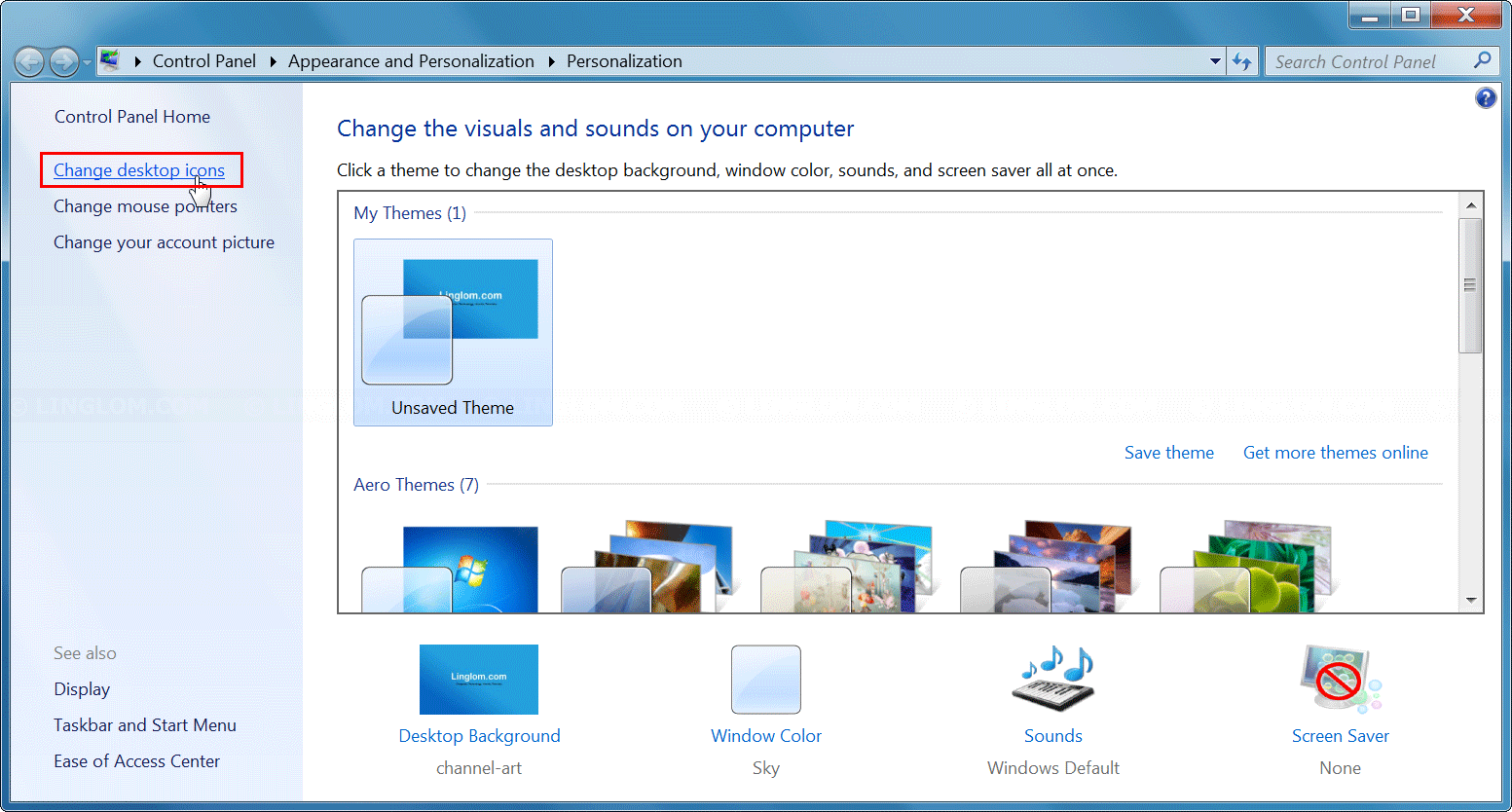Open the address bar history dropdown

coord(1215,60)
